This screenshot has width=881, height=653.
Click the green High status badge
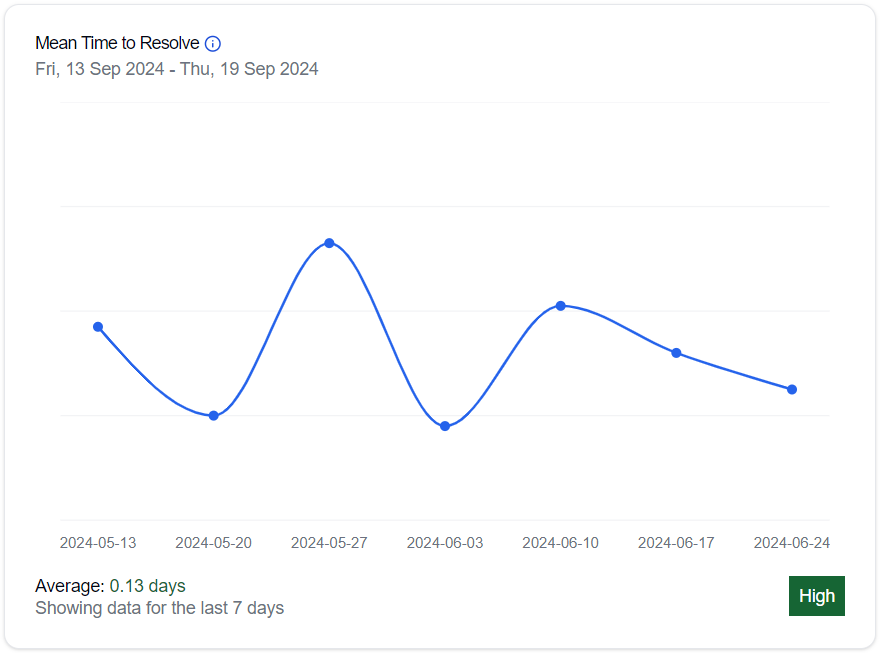point(816,596)
